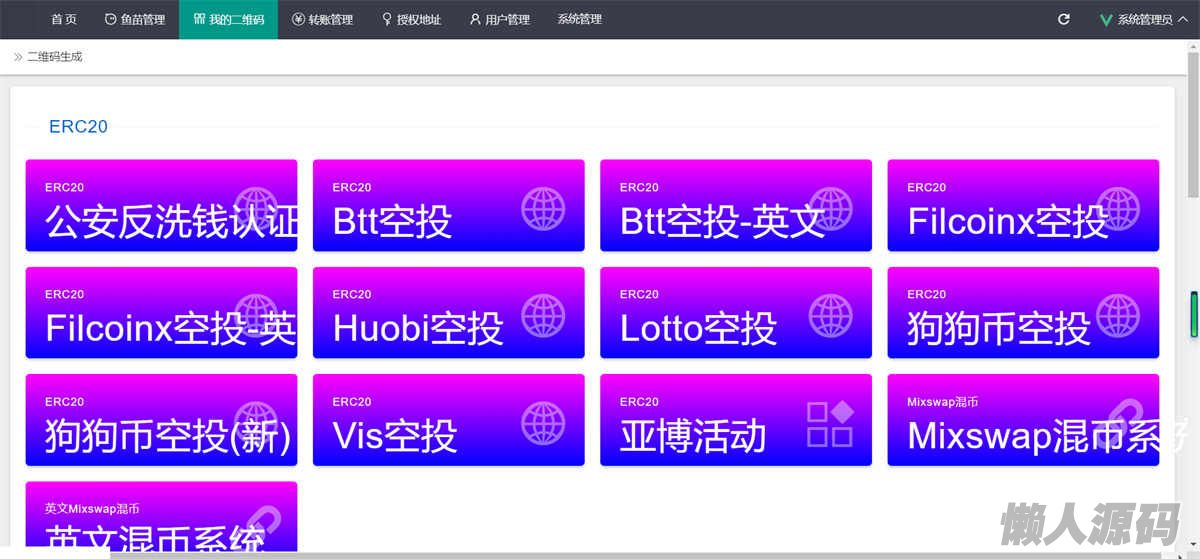This screenshot has width=1200, height=559.
Task: Open the Btt空投-英文 card
Action: 736,205
